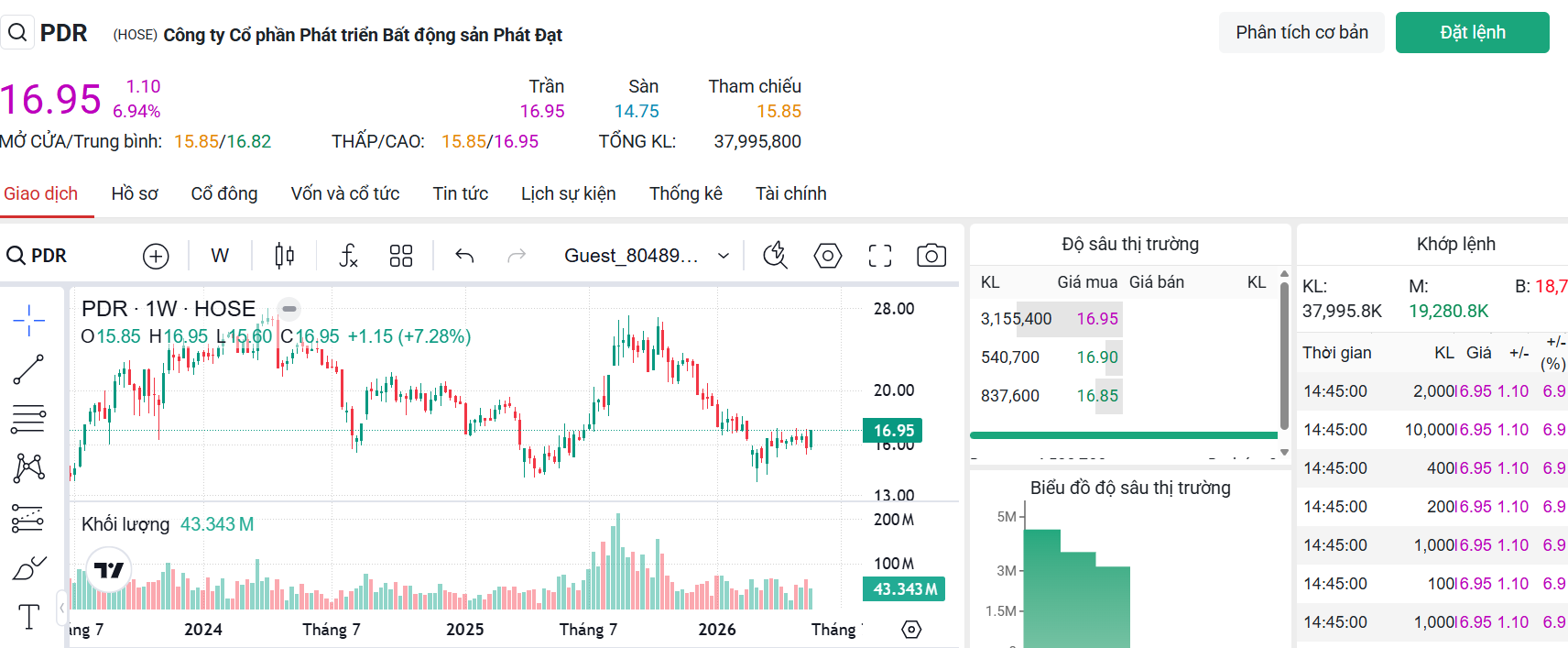Click the volume label 43.343 M on axis
1568x648 pixels.
pyautogui.click(x=904, y=589)
